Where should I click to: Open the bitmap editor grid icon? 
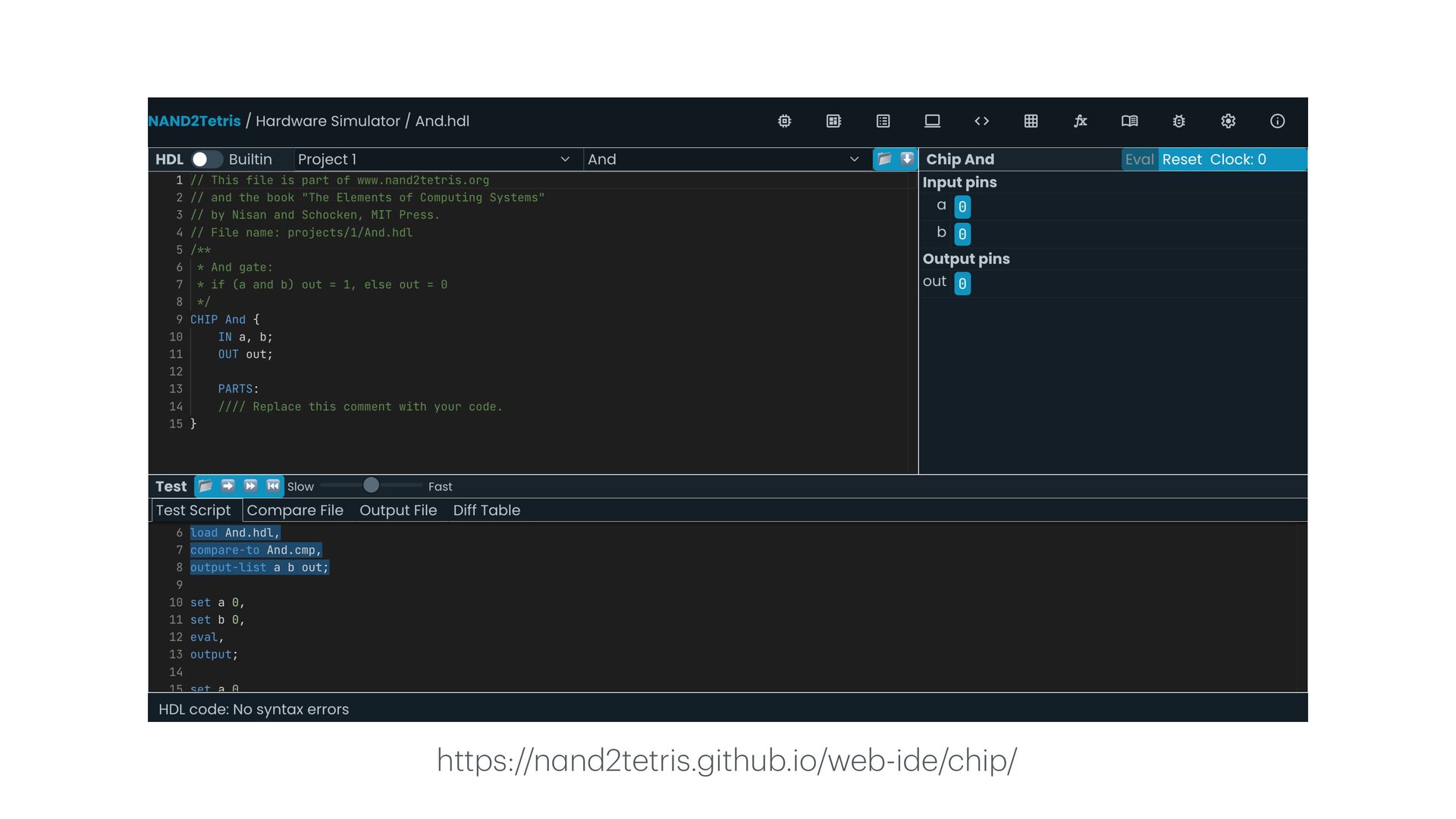1031,121
